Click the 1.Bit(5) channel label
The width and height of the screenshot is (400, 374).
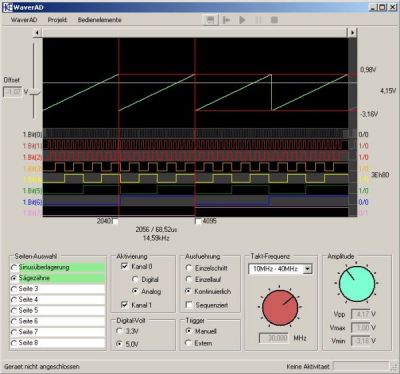[32, 191]
